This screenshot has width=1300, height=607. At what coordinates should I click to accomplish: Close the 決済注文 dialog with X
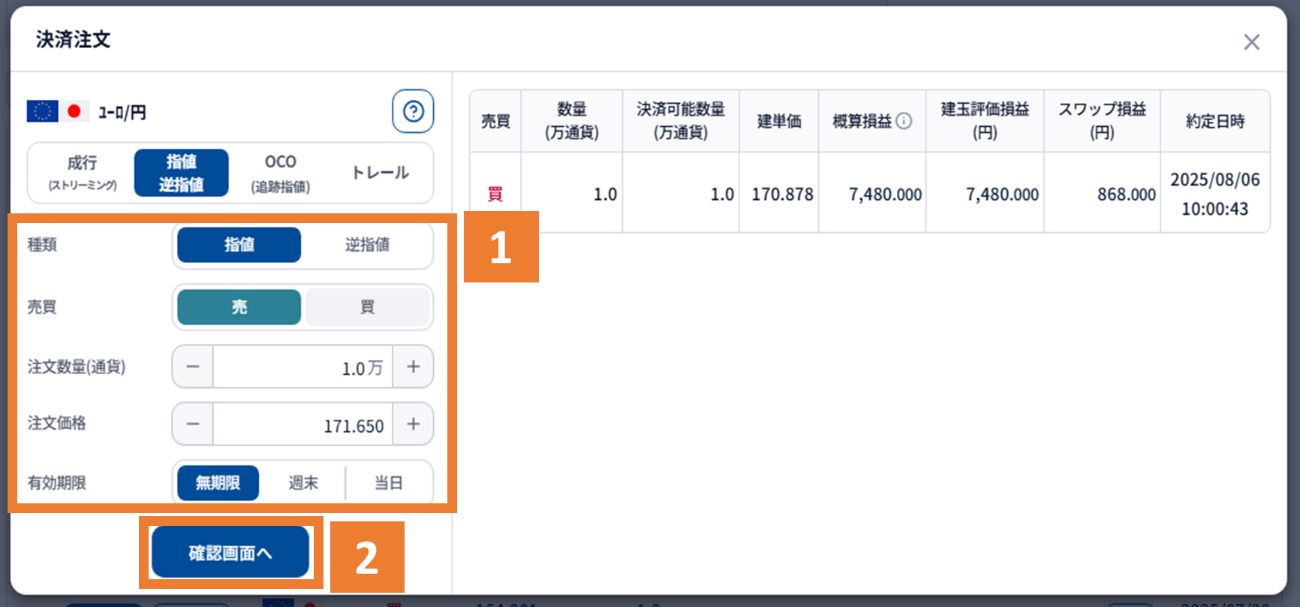click(1251, 42)
